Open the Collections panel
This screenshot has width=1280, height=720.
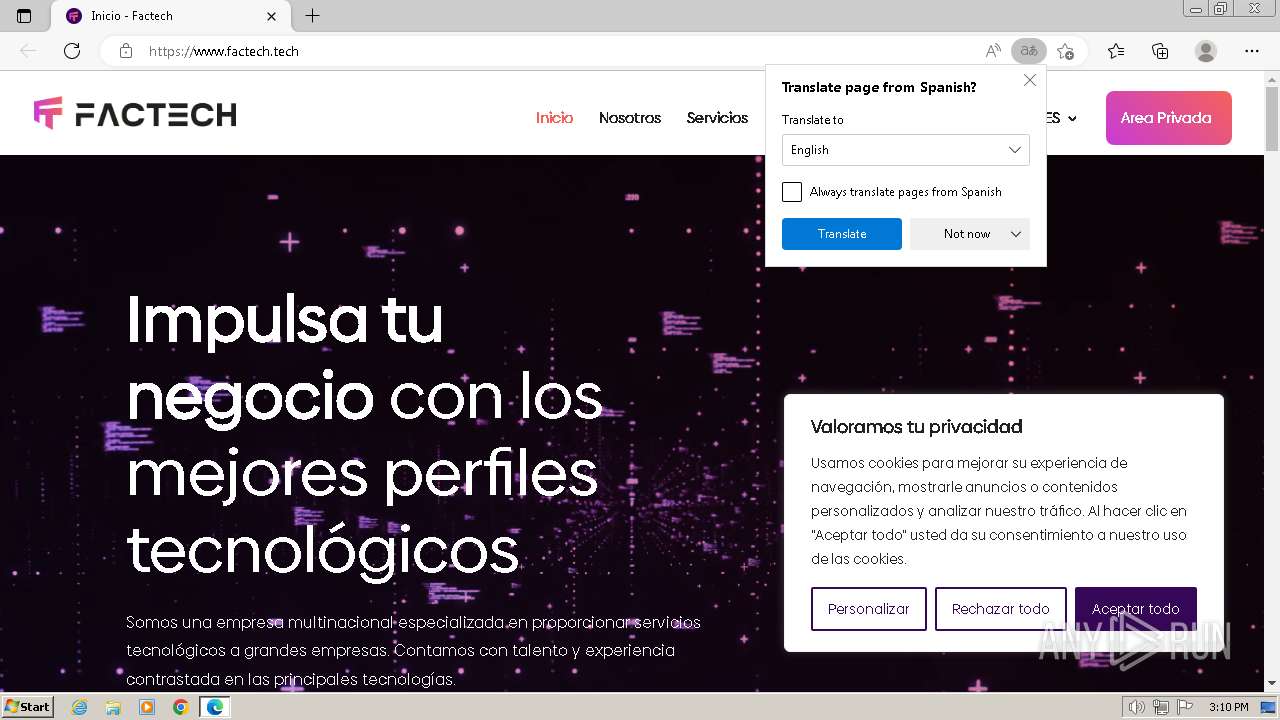coord(1160,51)
